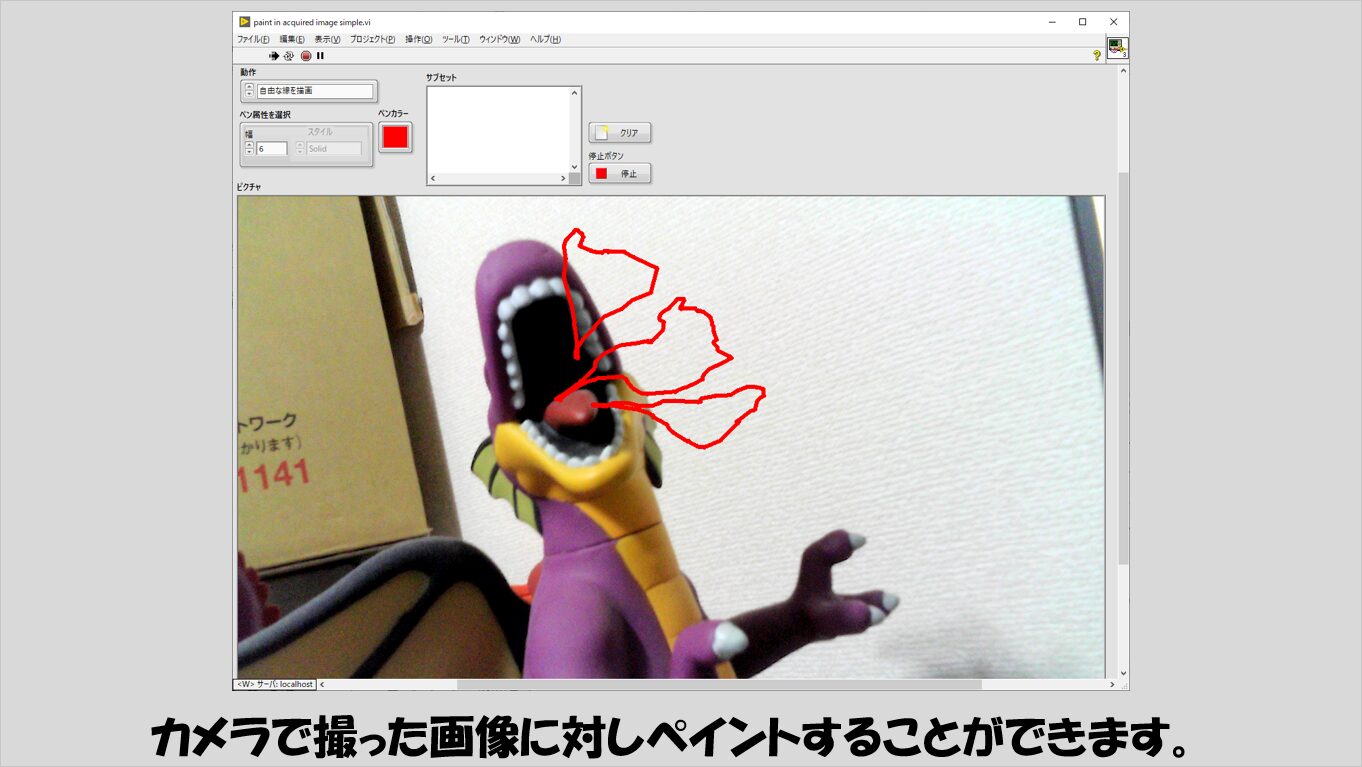This screenshot has height=767, width=1362.
Task: Click the 幅 numeric field showing 6
Action: pos(271,149)
